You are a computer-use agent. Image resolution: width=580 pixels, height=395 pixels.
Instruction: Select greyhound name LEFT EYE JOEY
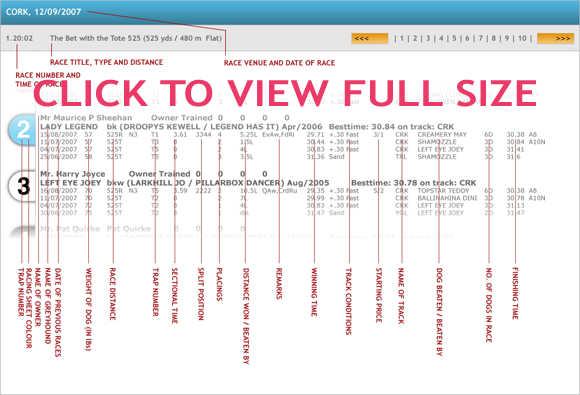point(71,183)
